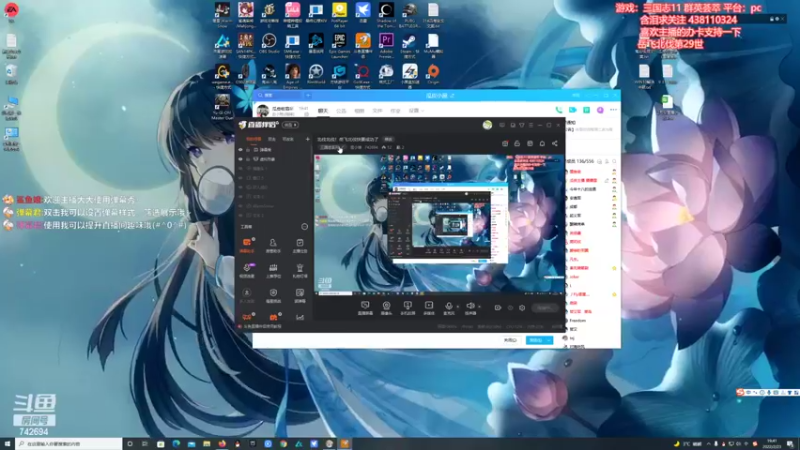Open the Adobe Premiere desktop shortcut

[386, 44]
